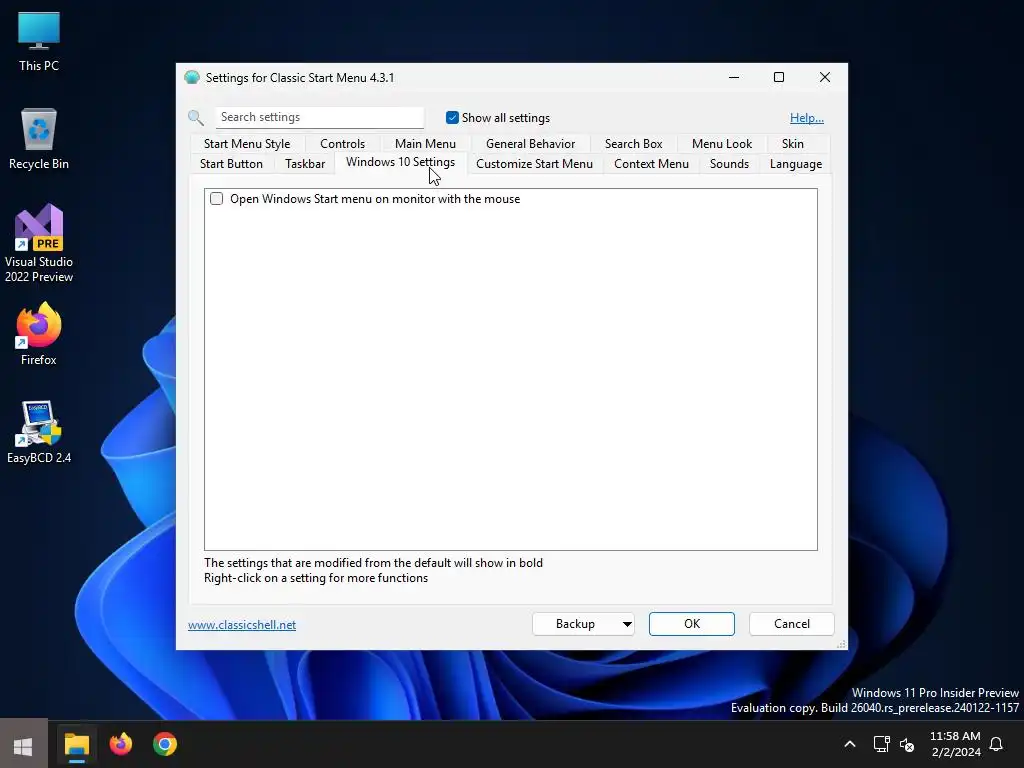Click the Windows Start button
This screenshot has width=1024, height=768.
pos(24,746)
